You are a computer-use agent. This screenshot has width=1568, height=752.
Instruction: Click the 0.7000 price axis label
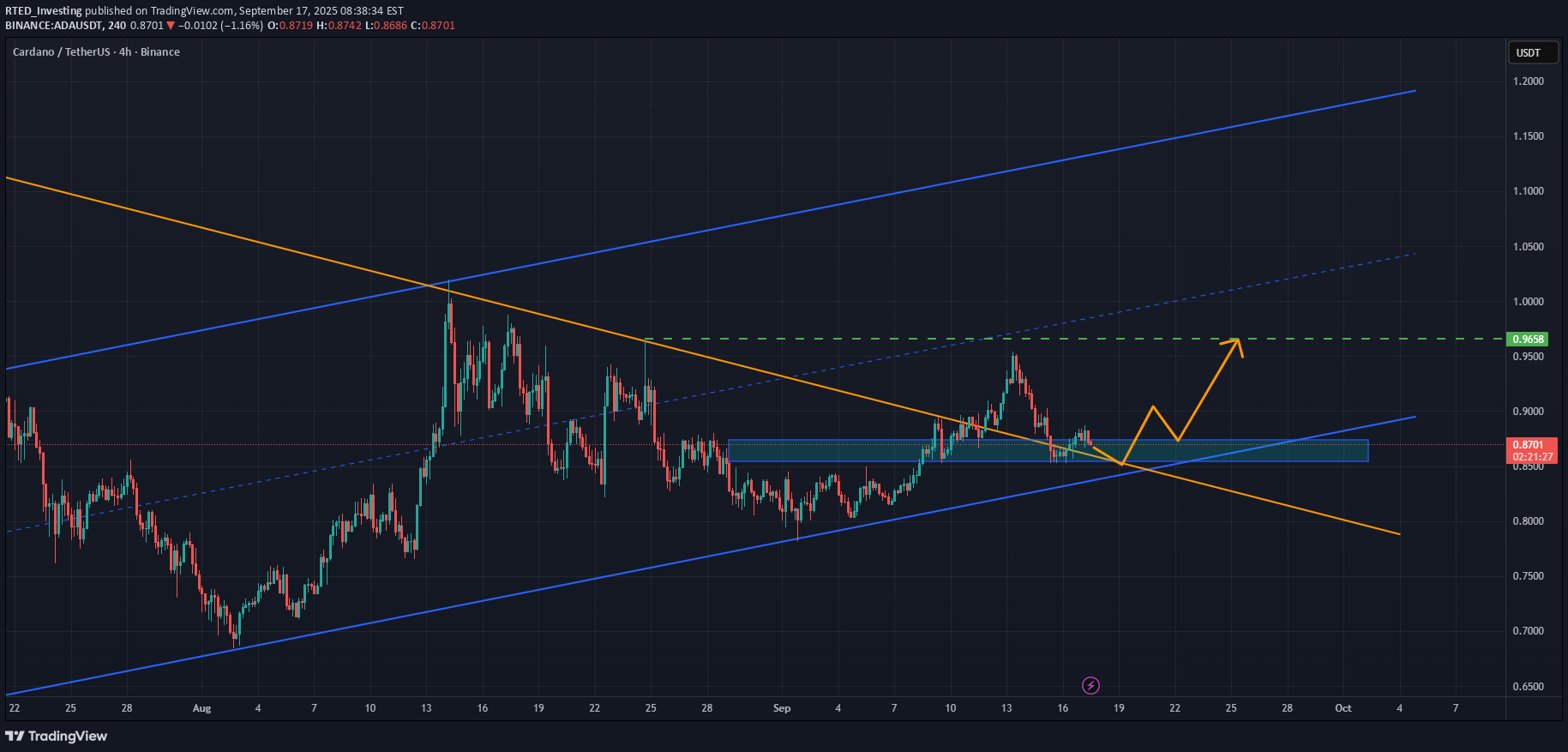pos(1529,631)
